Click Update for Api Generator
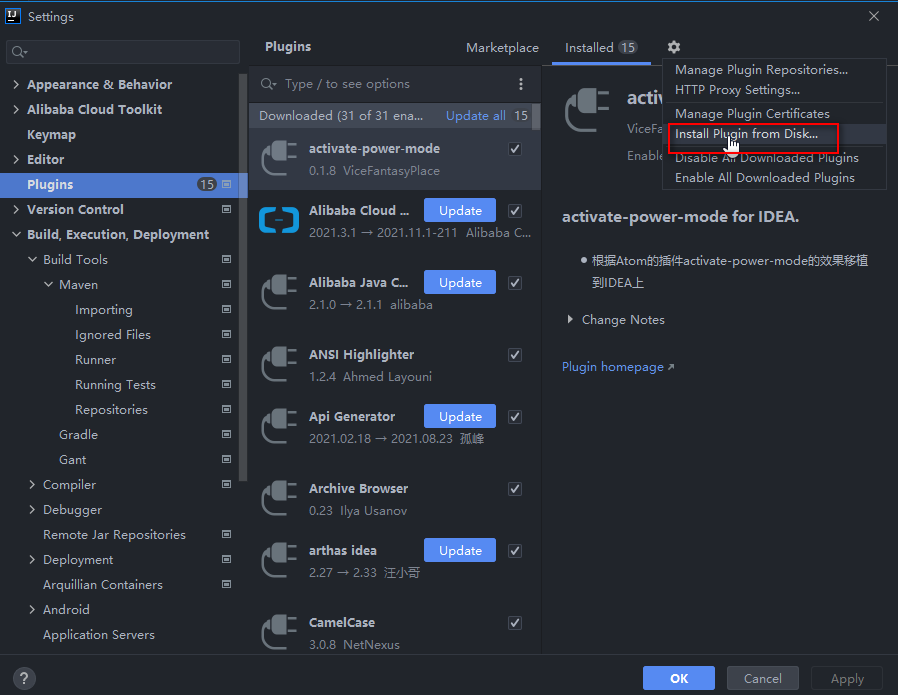The width and height of the screenshot is (898, 695). [460, 416]
